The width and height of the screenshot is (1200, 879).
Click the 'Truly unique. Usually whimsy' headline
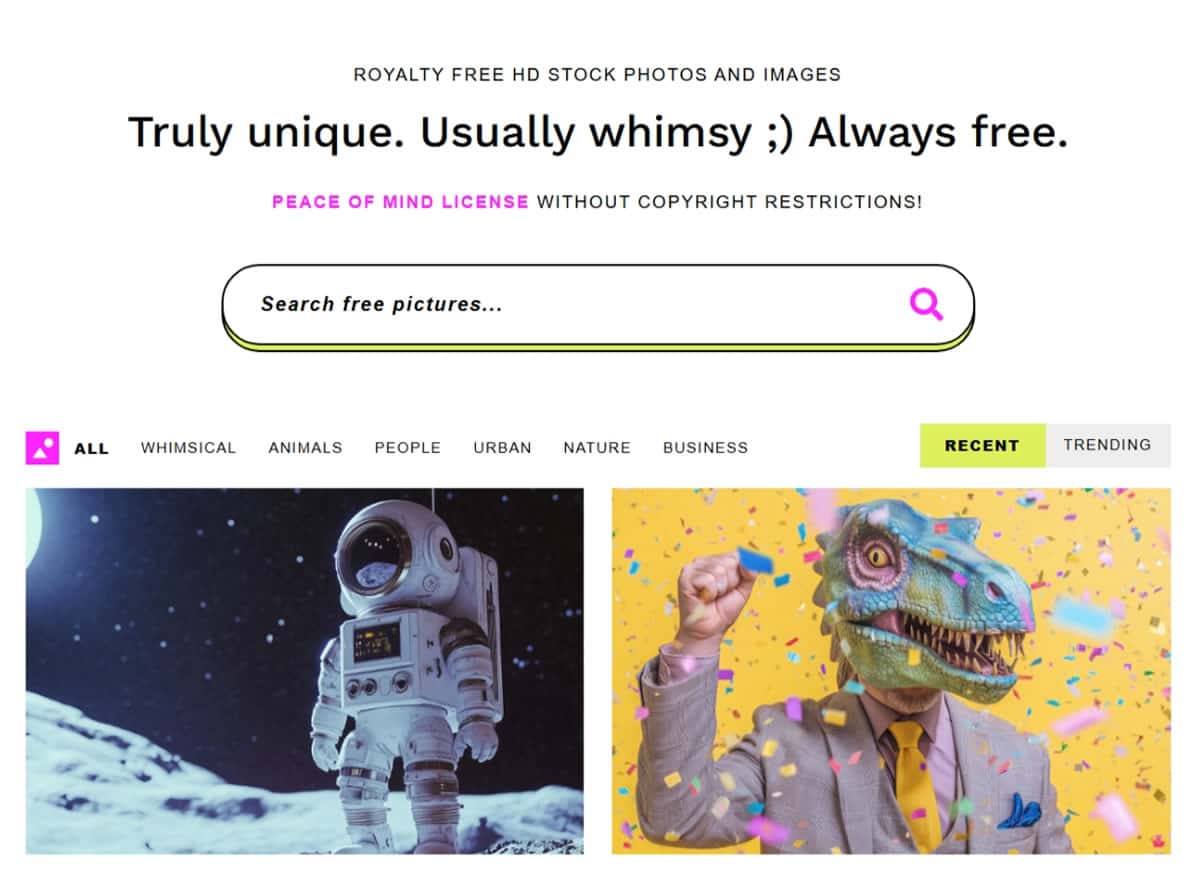[x=598, y=133]
